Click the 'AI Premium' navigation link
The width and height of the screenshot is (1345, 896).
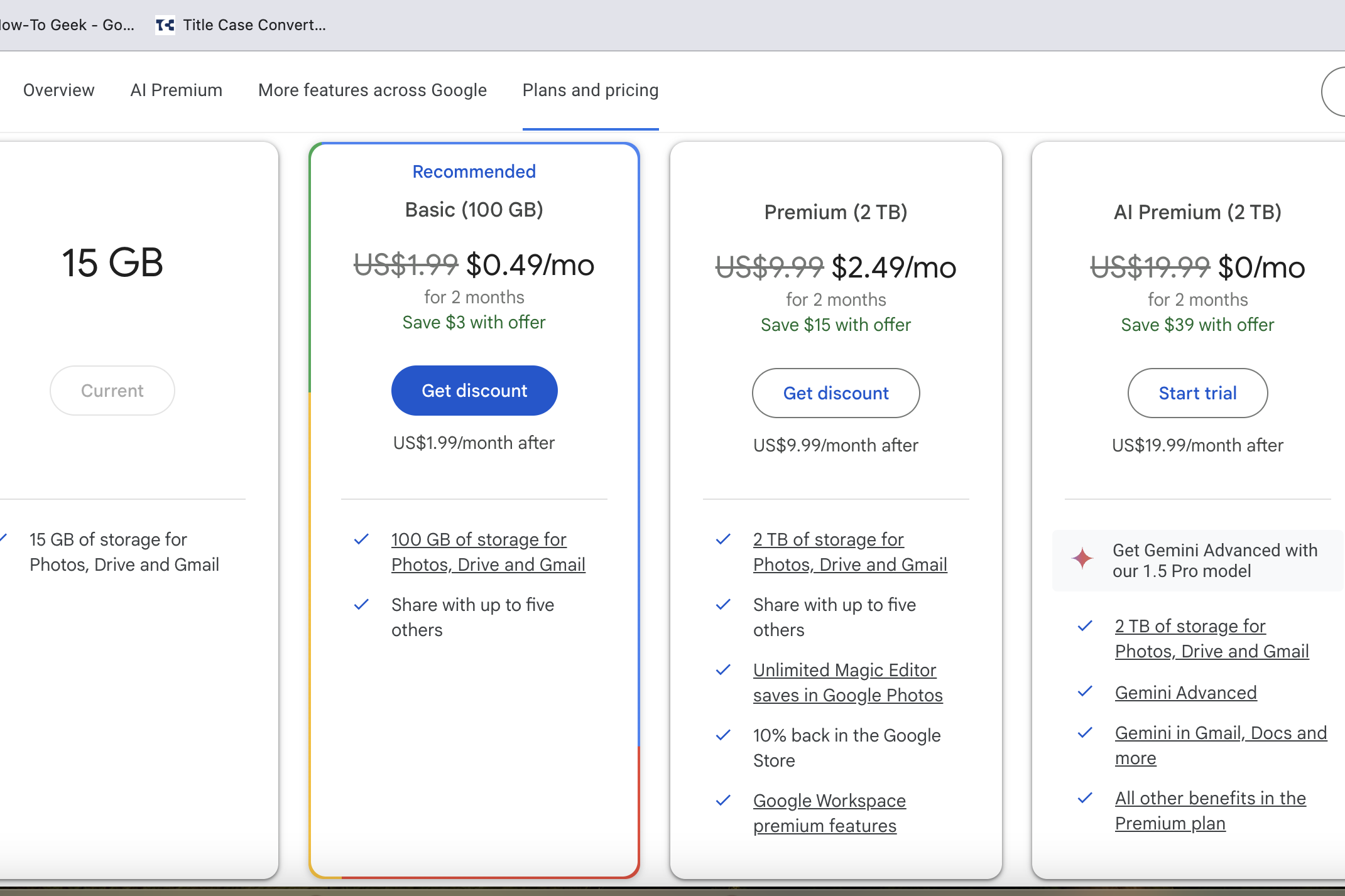click(x=176, y=90)
